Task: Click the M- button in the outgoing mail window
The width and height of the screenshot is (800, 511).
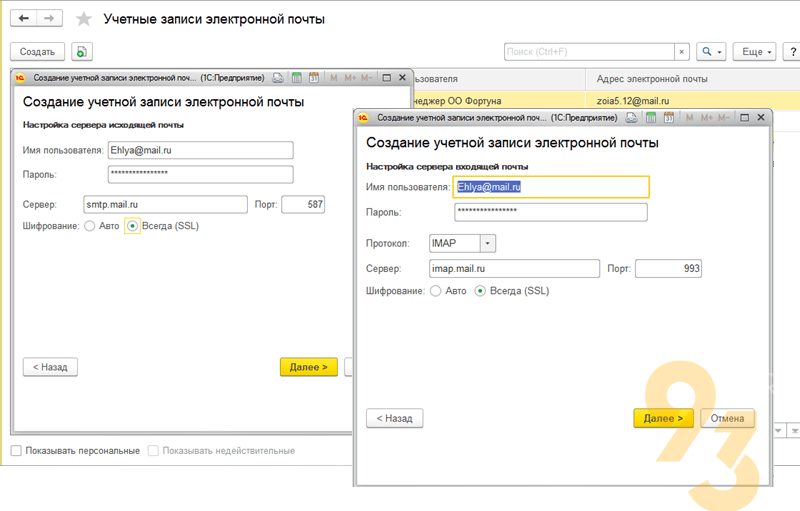Action: tap(366, 78)
